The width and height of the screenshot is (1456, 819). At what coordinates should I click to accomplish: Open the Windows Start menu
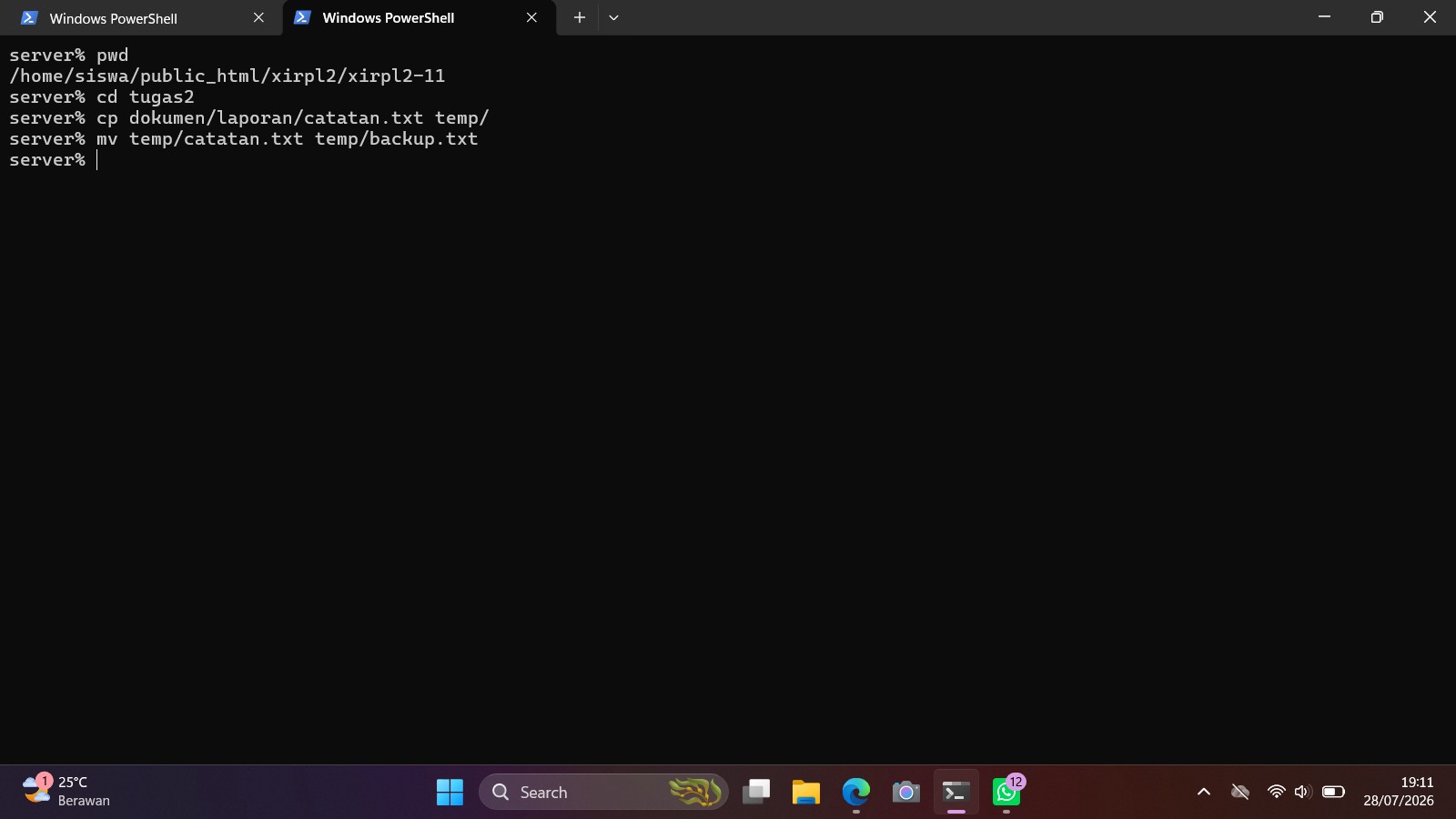point(450,793)
